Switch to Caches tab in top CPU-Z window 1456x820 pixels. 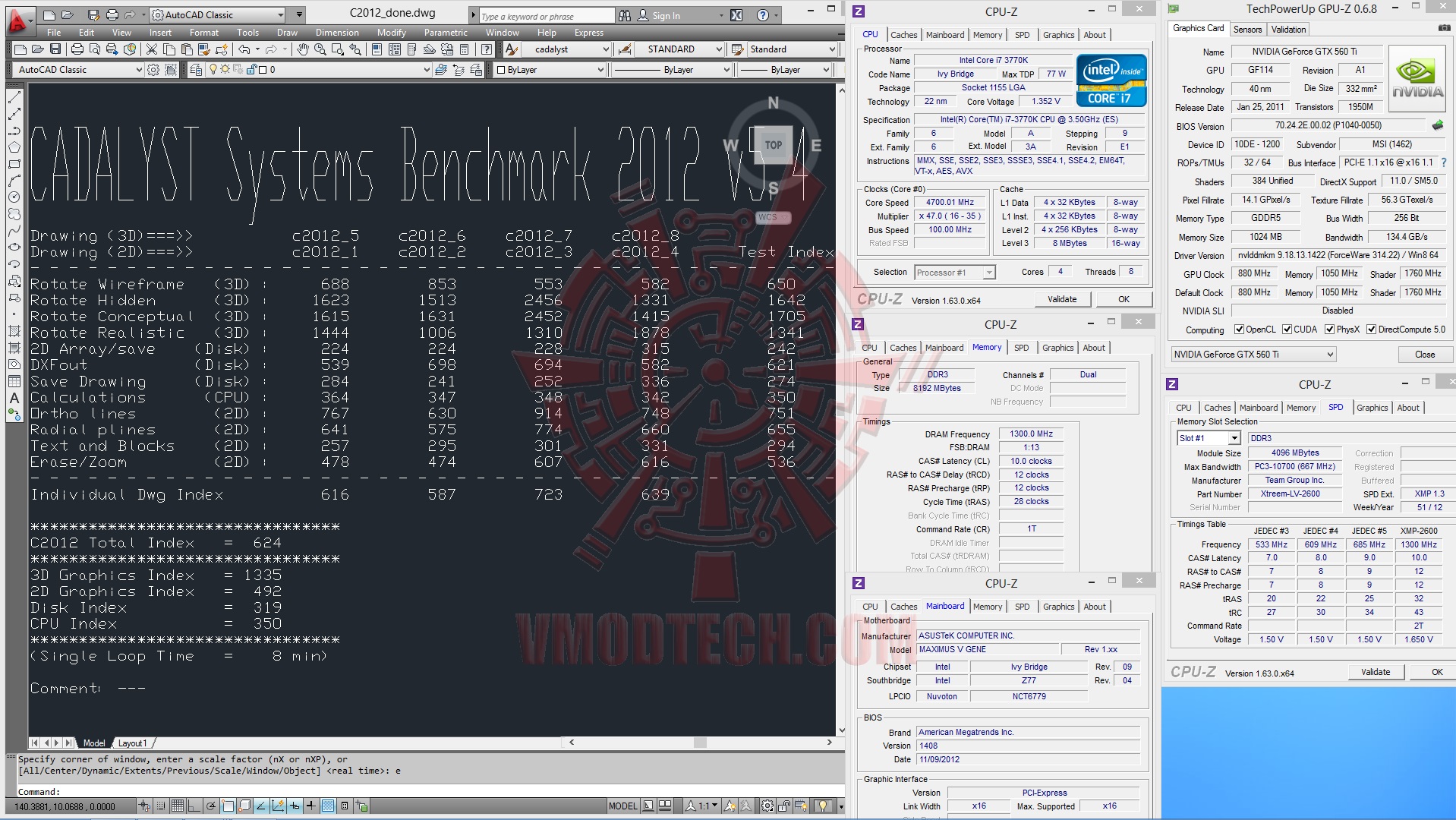(903, 35)
